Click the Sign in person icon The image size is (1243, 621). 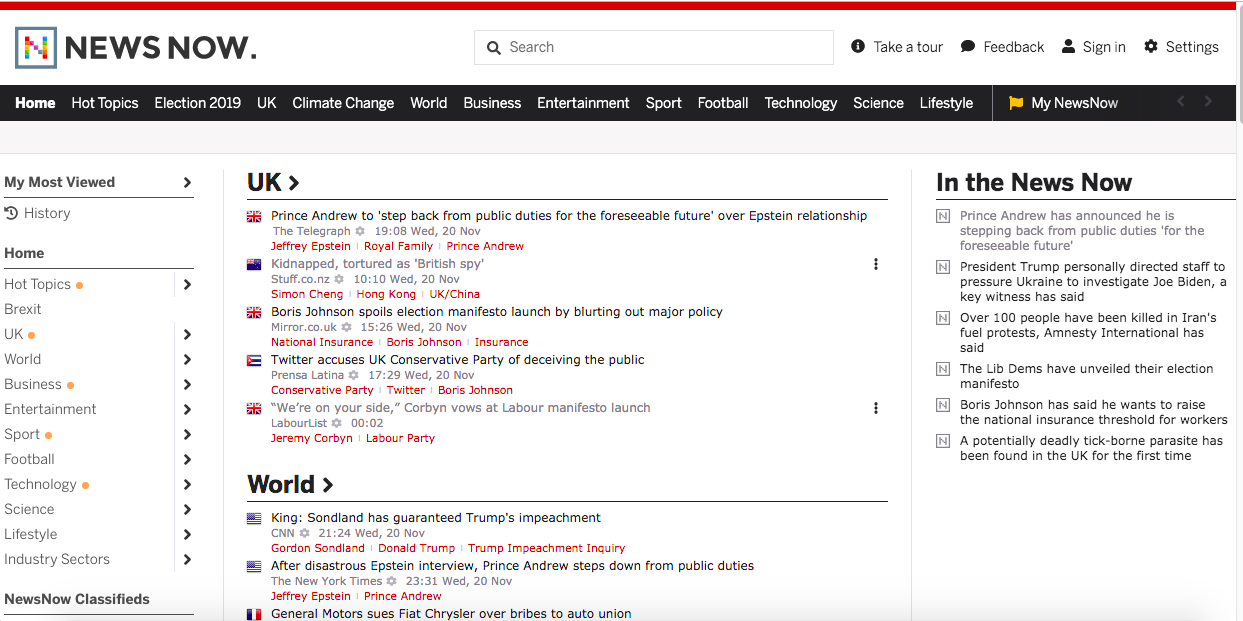coord(1068,46)
